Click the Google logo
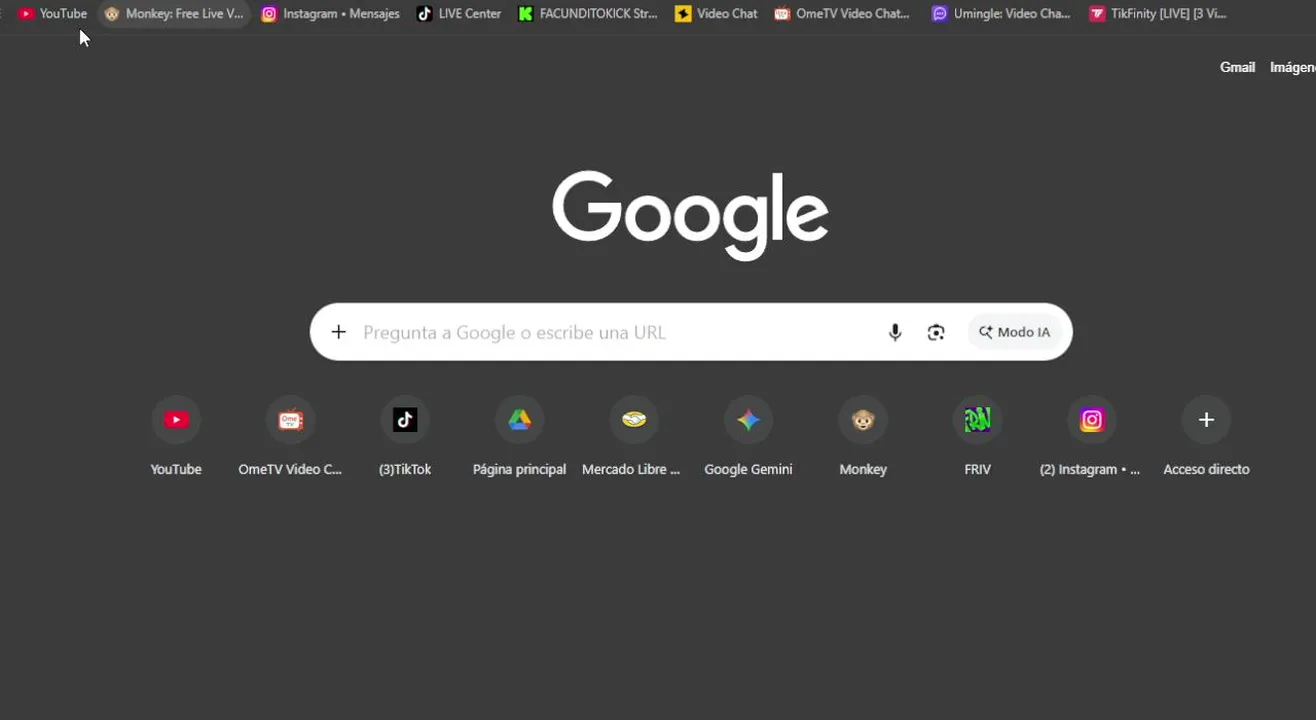1316x720 pixels. tap(690, 214)
